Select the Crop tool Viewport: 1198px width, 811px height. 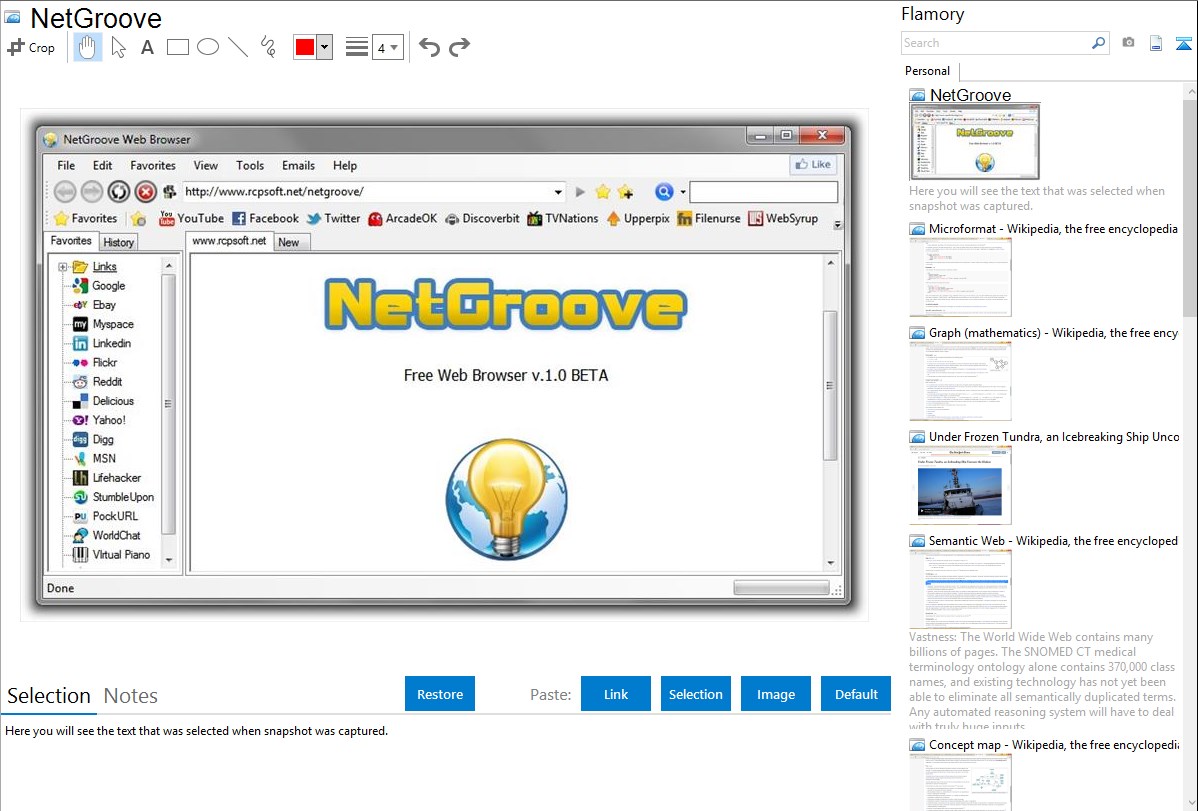(x=31, y=47)
